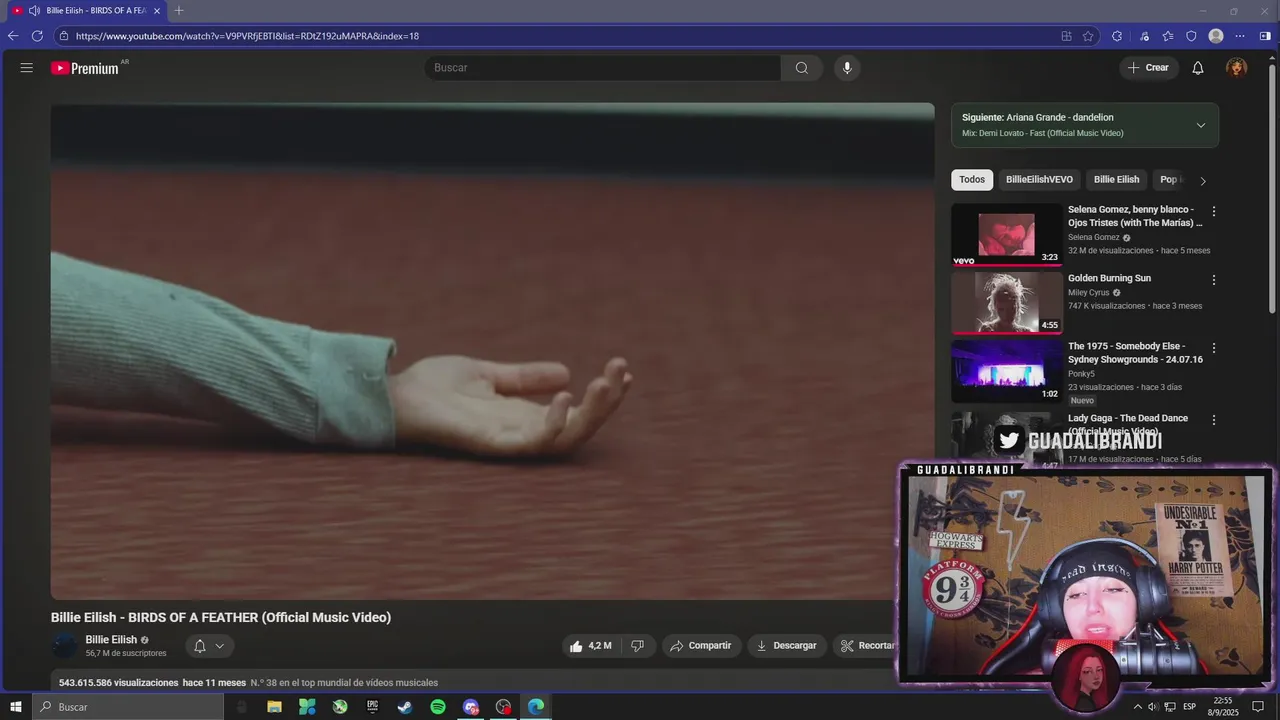1280x720 pixels.
Task: Start voice search with microphone icon
Action: (x=847, y=68)
